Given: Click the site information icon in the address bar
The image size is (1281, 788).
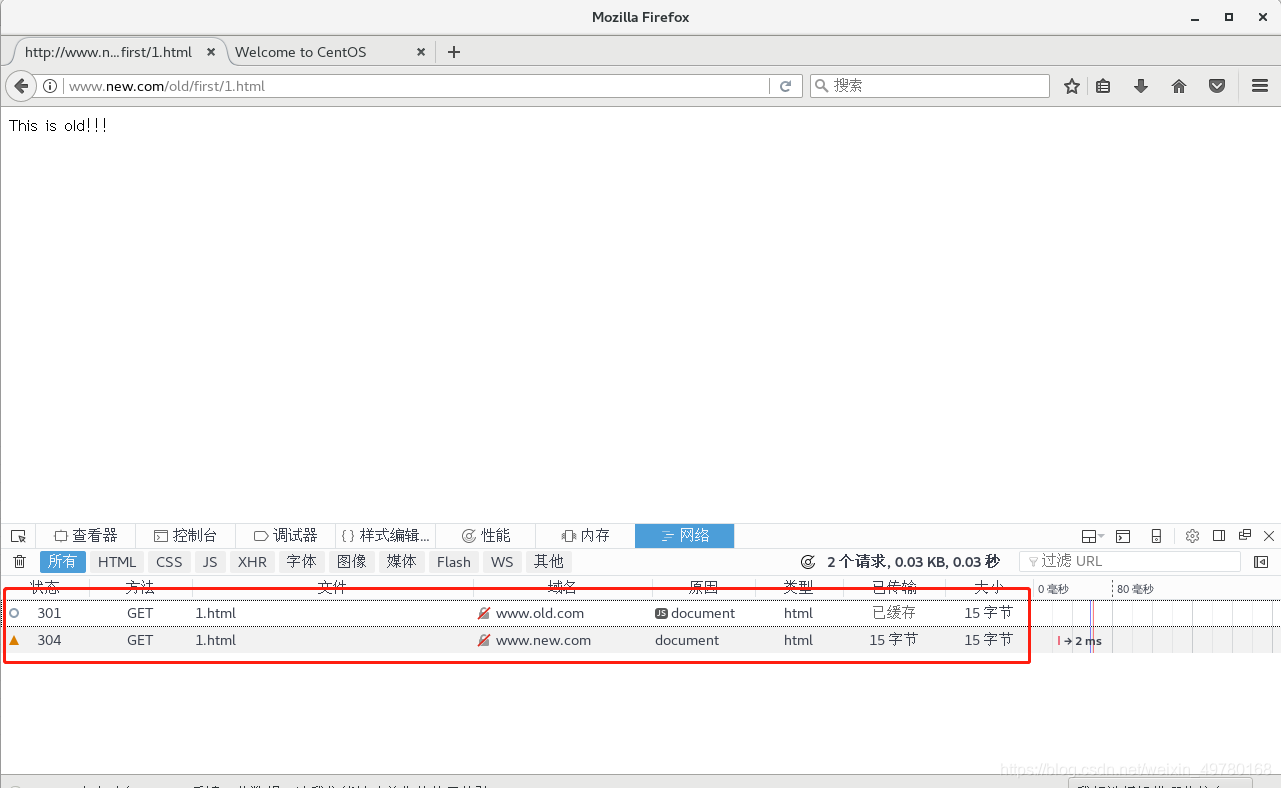Looking at the screenshot, I should [50, 86].
